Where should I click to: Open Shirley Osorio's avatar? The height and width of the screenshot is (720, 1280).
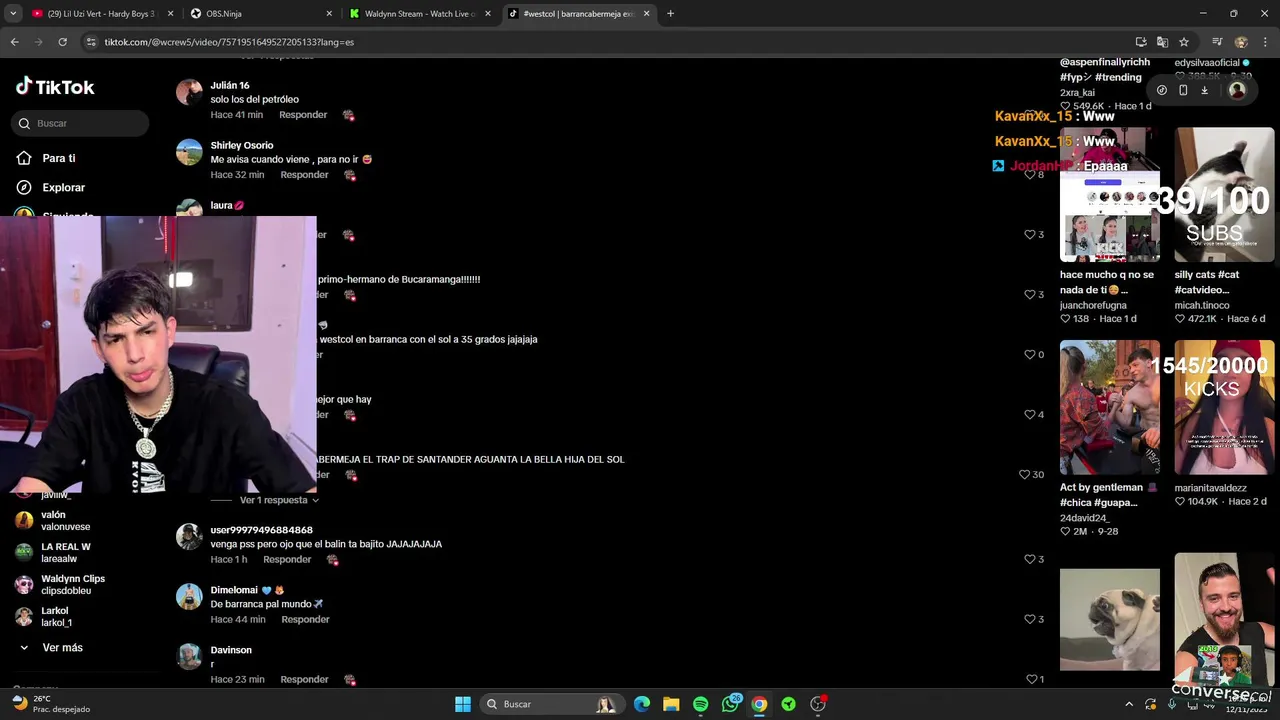189,152
